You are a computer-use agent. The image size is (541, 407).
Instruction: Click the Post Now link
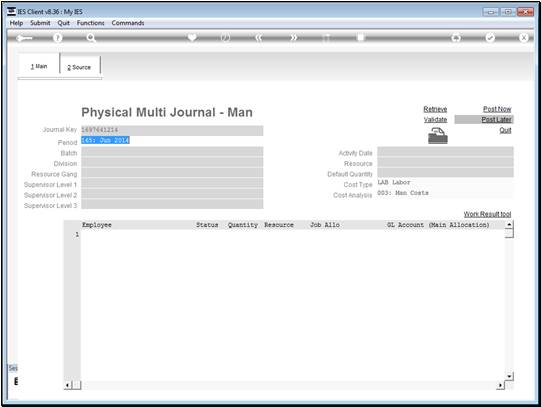[x=497, y=109]
